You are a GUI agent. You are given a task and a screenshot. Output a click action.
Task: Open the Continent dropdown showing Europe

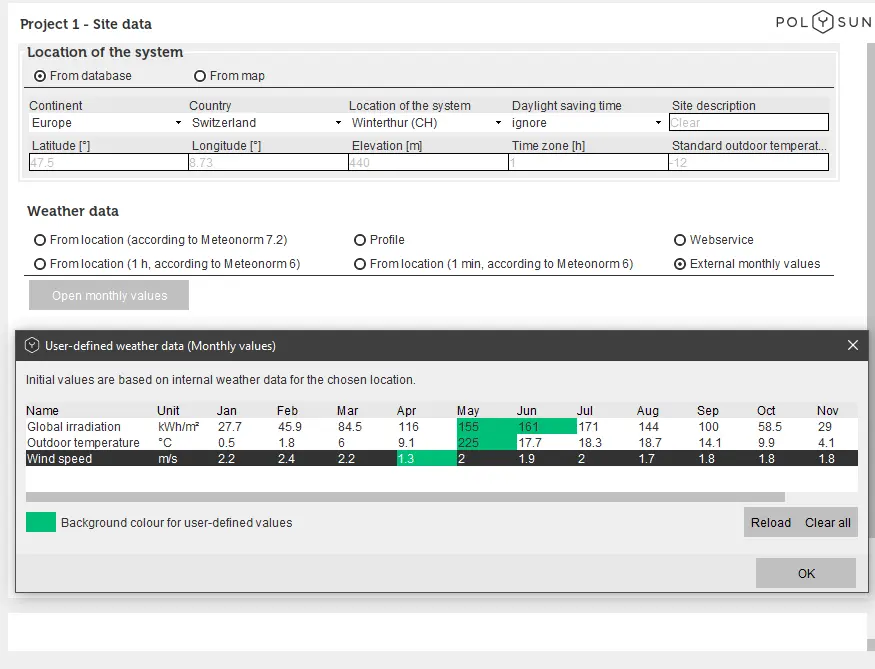106,123
